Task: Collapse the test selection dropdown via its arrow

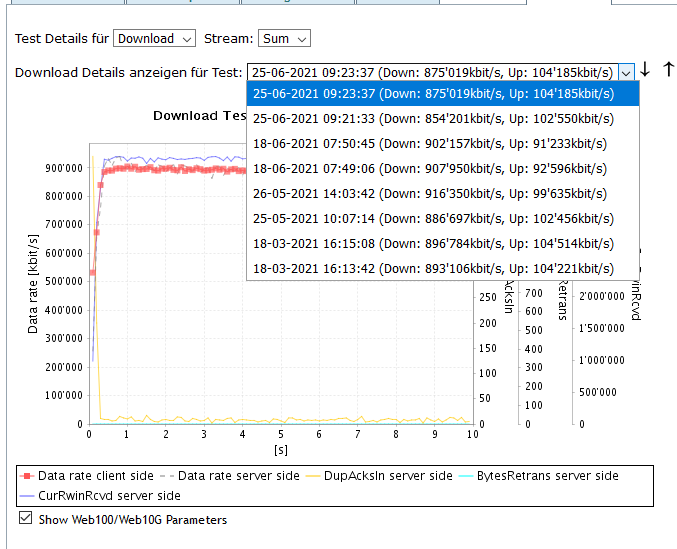Action: (x=626, y=72)
